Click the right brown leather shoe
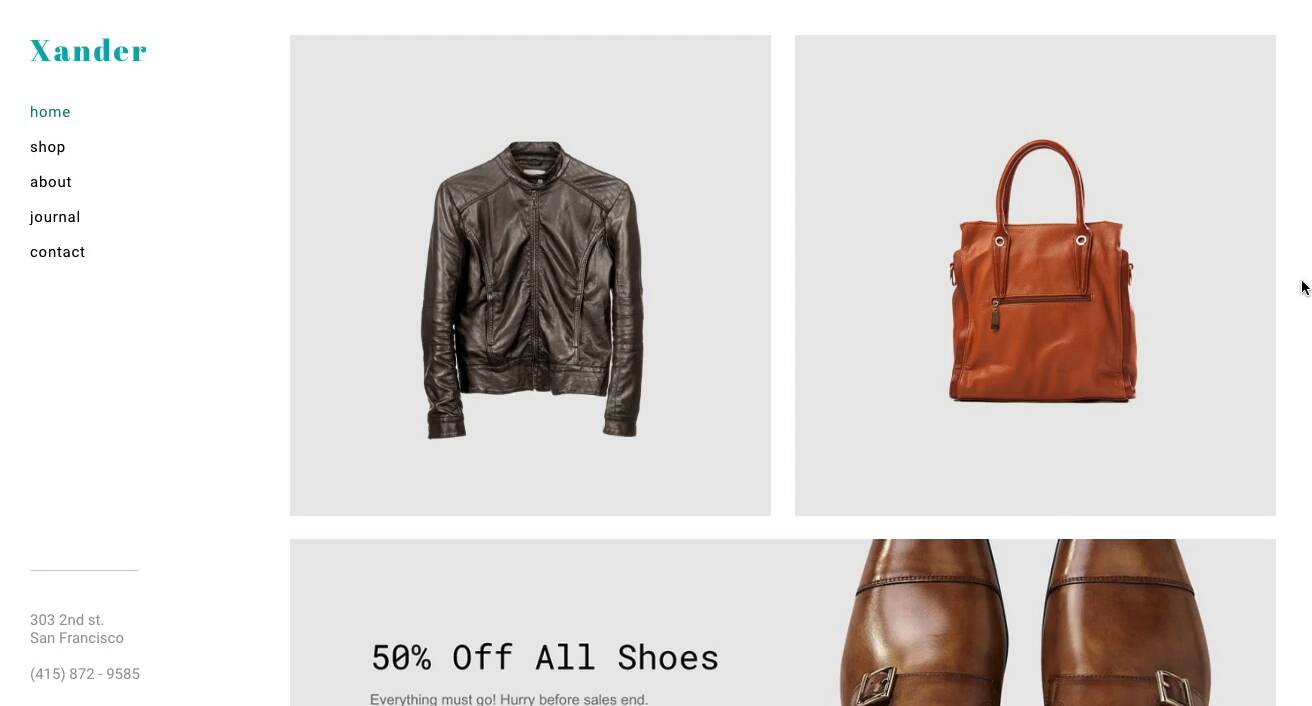This screenshot has width=1312, height=706. coord(1125,623)
